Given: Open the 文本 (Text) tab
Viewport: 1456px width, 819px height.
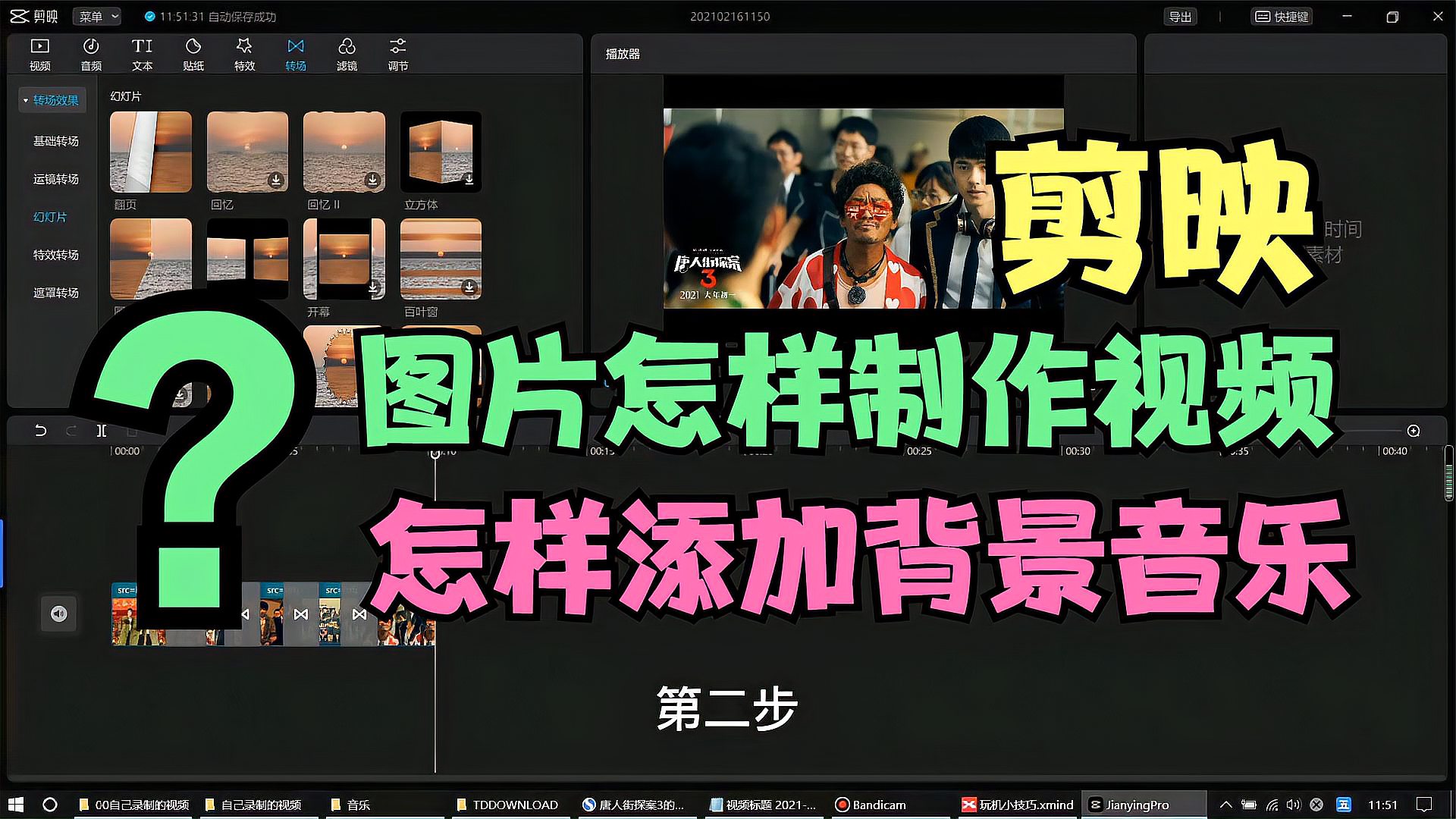Looking at the screenshot, I should [142, 55].
